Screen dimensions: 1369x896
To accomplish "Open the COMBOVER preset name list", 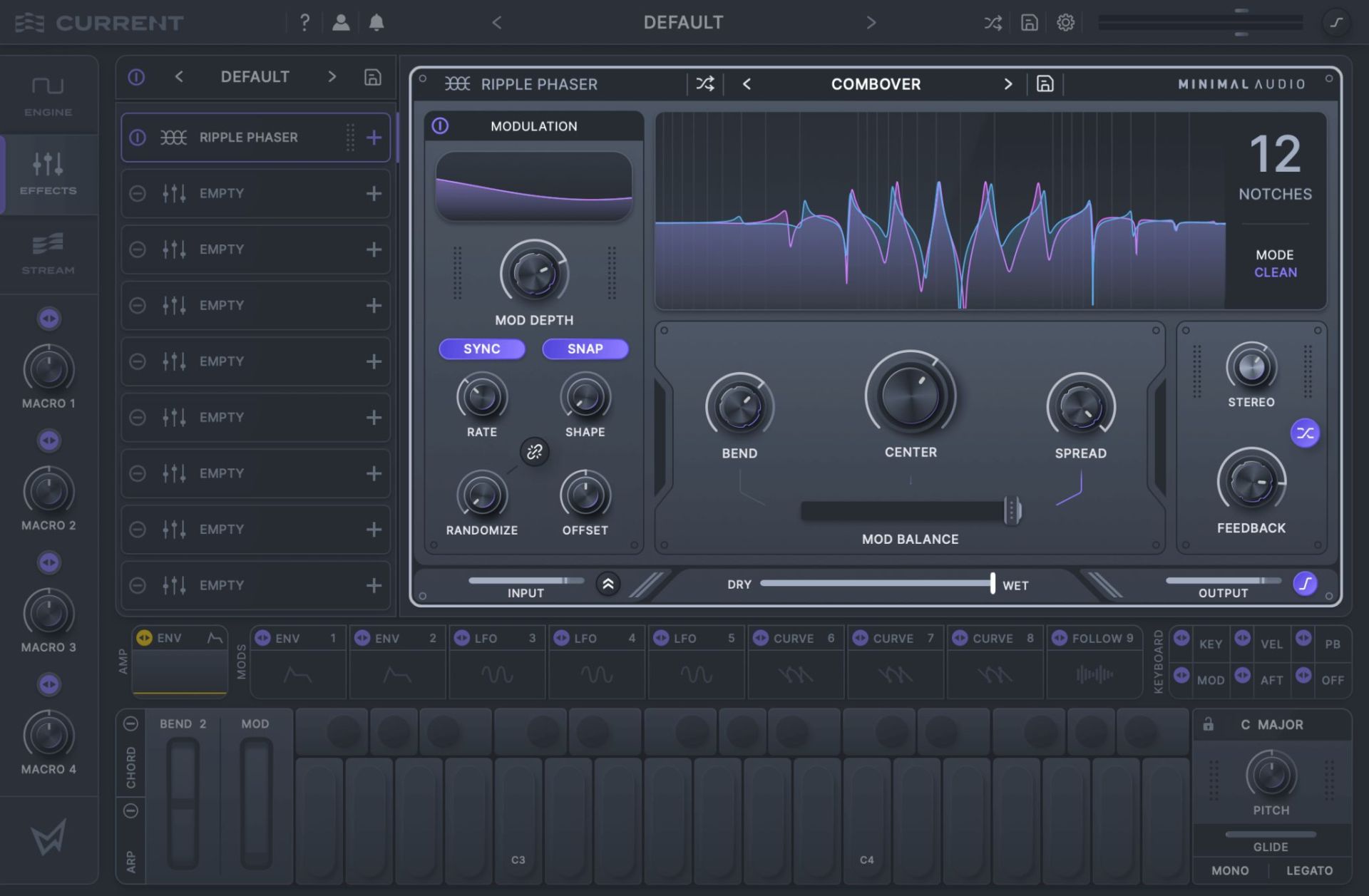I will [x=876, y=84].
